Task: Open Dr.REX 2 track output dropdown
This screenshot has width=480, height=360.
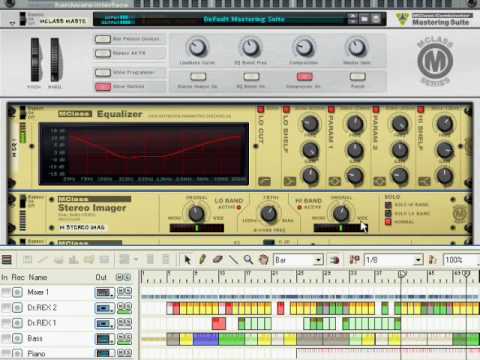Action: [105, 308]
